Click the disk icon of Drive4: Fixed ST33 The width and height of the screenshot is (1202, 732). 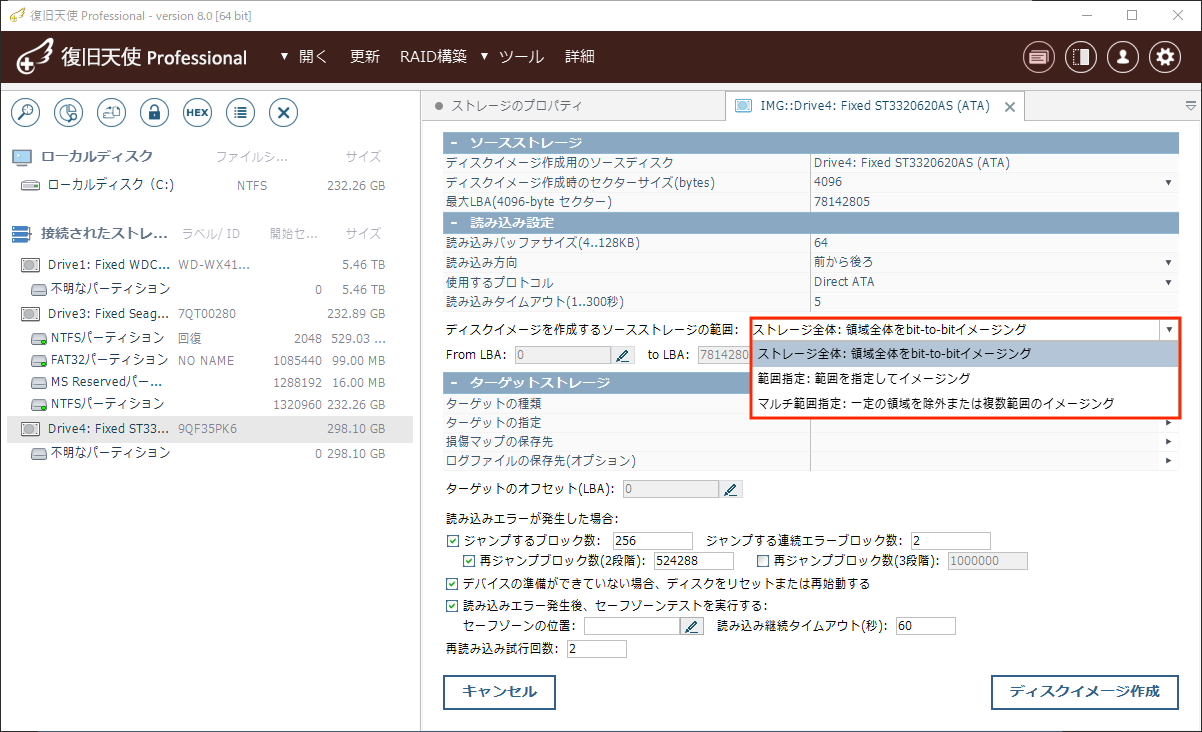click(x=30, y=429)
